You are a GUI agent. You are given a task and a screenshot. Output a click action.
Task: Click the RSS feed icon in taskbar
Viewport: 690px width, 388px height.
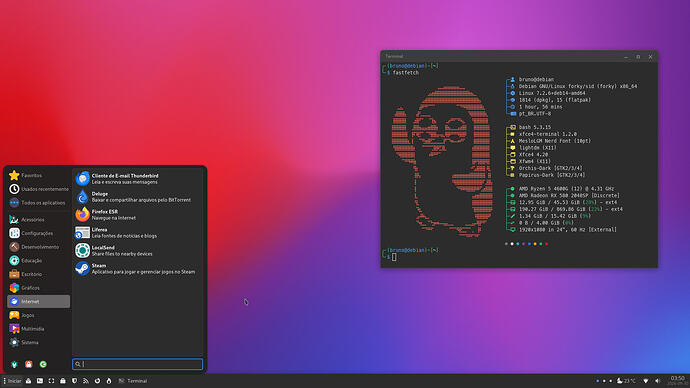(x=86, y=381)
